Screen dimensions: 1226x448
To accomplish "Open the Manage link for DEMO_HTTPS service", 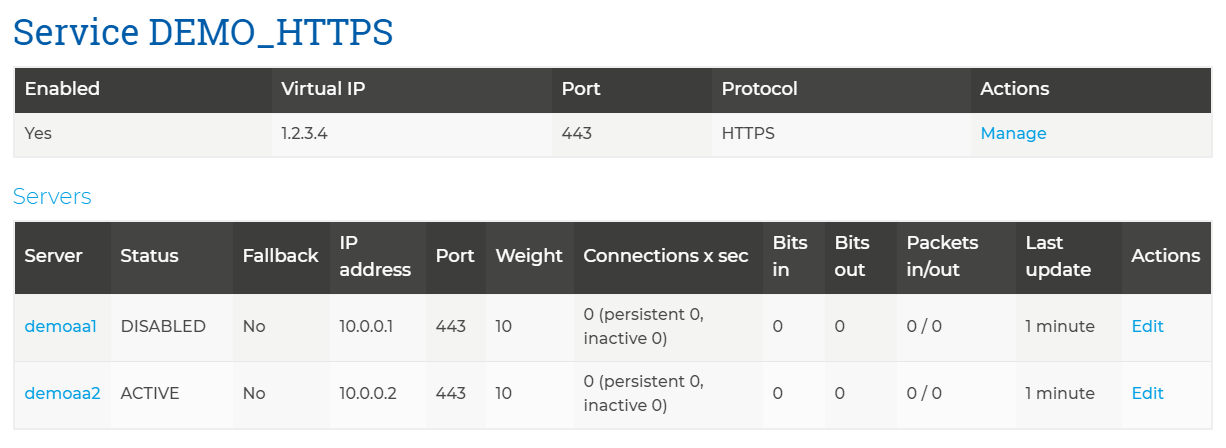I will point(1013,133).
